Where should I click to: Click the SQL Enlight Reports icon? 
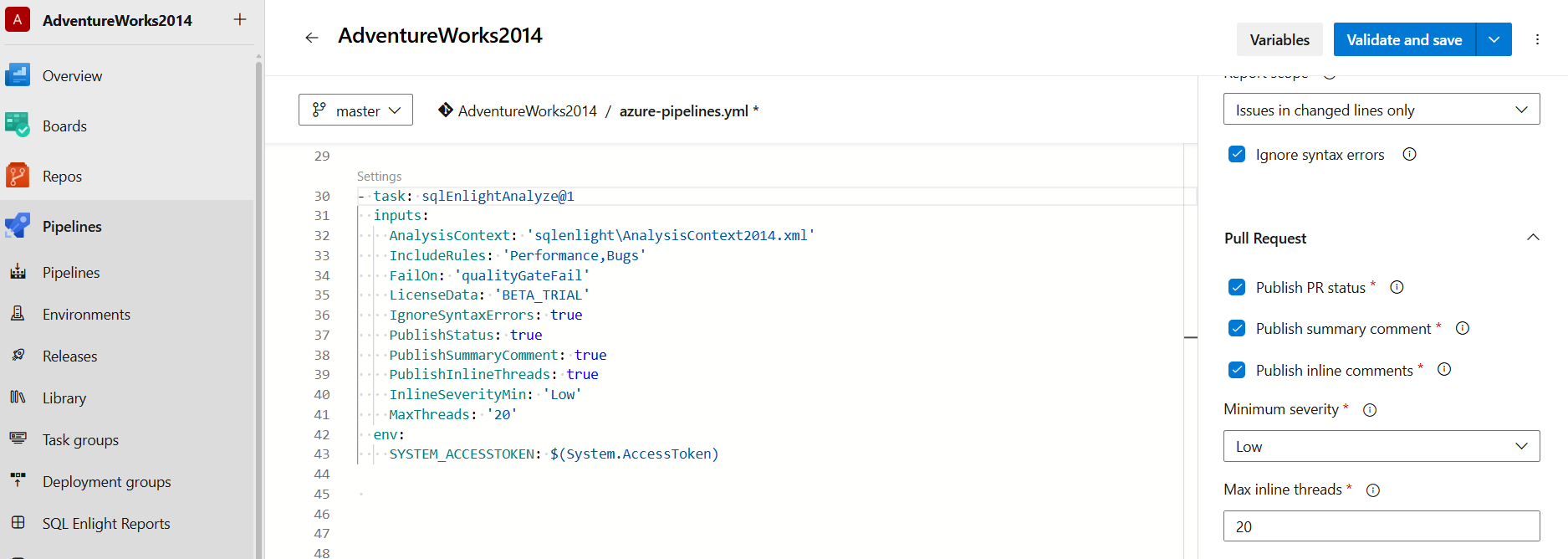coord(18,523)
